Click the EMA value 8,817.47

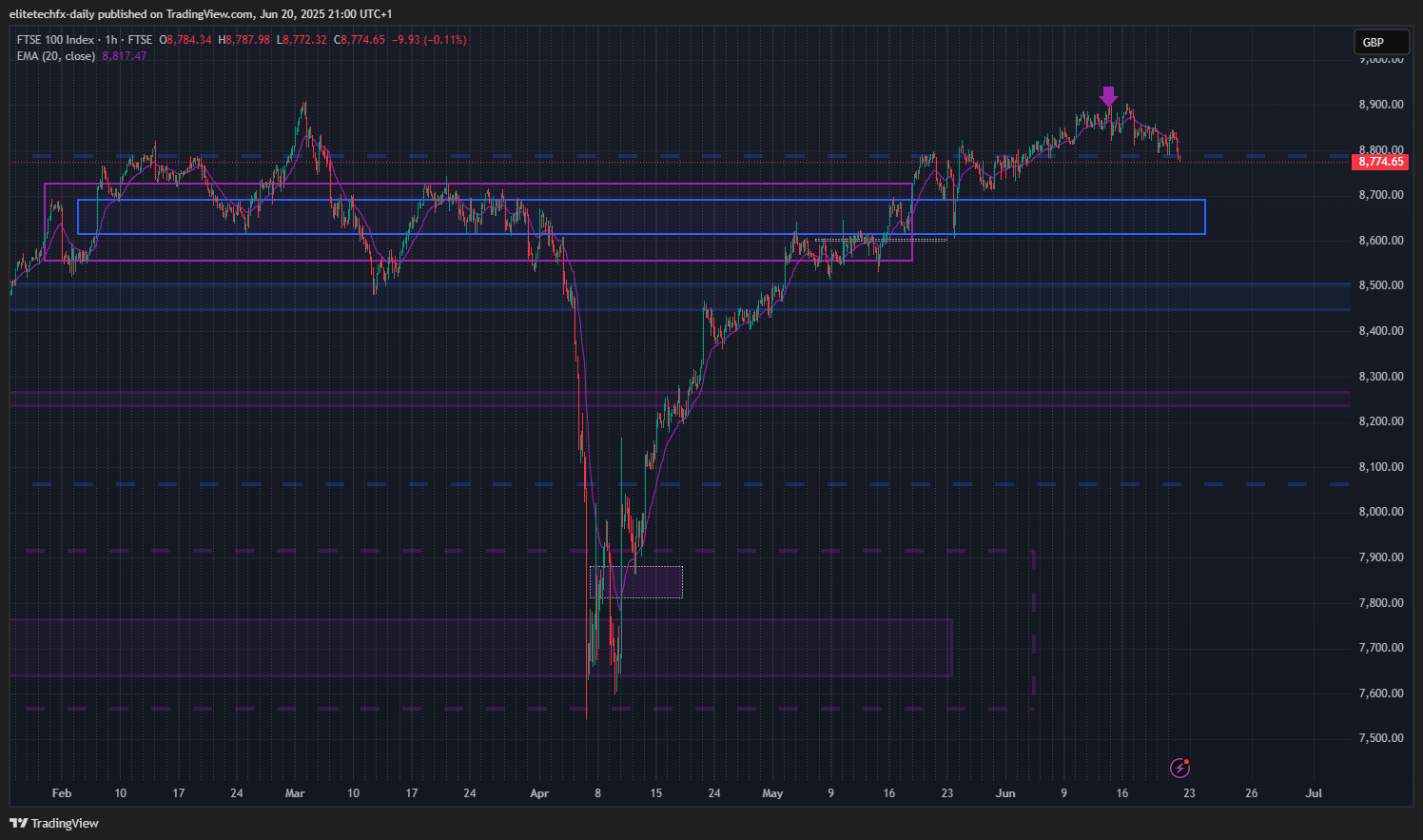(x=125, y=56)
